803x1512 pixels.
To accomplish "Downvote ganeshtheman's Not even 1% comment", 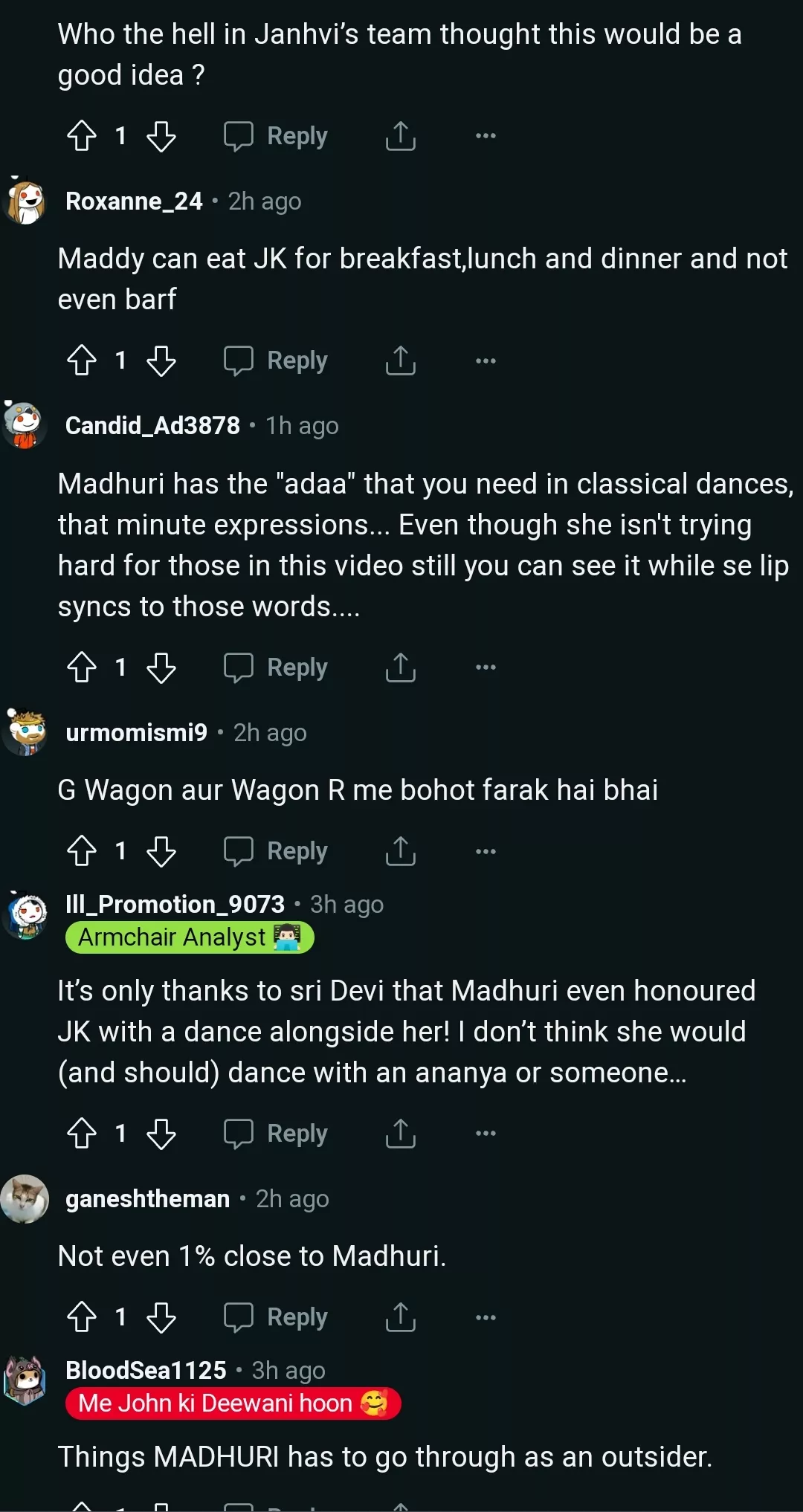I will click(x=161, y=1317).
